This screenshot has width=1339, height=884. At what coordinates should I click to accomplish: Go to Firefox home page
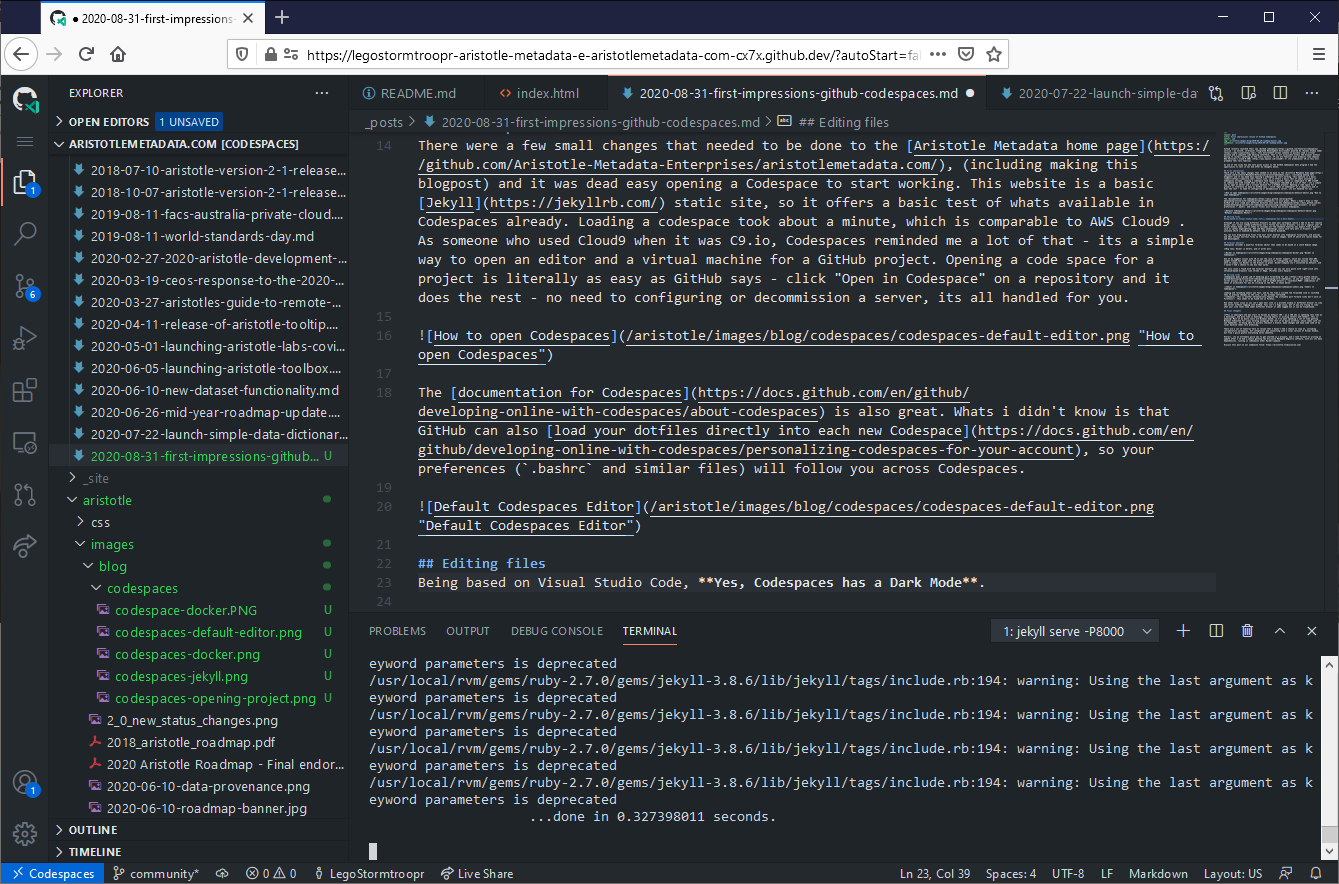point(118,54)
